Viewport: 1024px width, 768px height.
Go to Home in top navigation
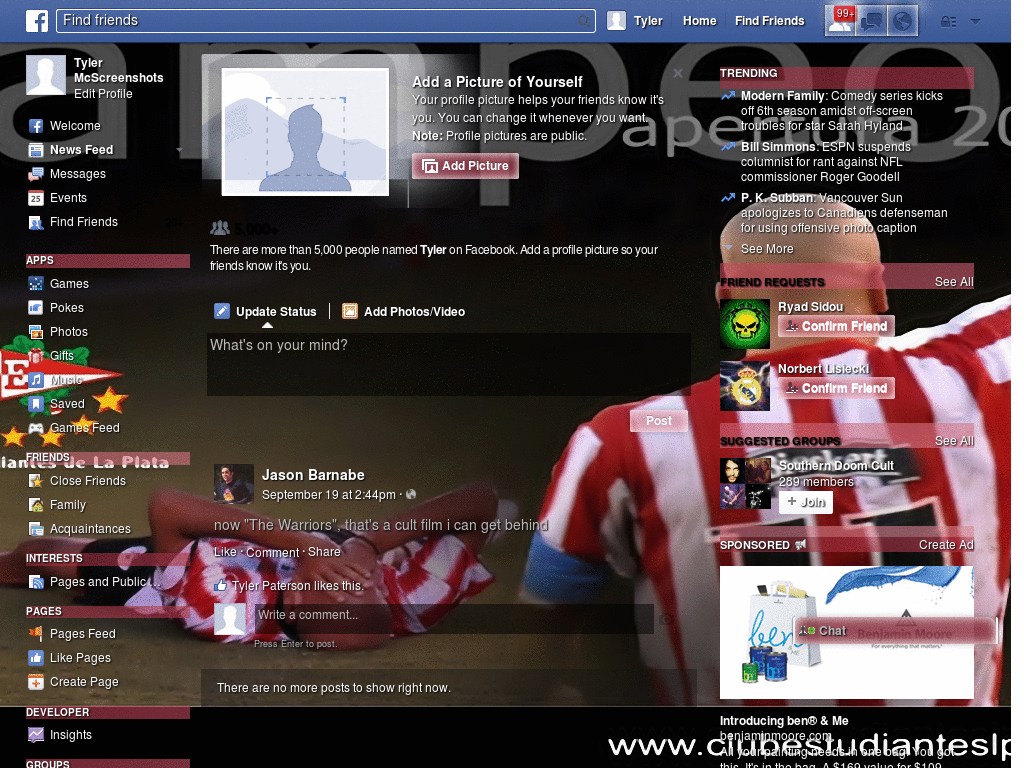pyautogui.click(x=699, y=21)
